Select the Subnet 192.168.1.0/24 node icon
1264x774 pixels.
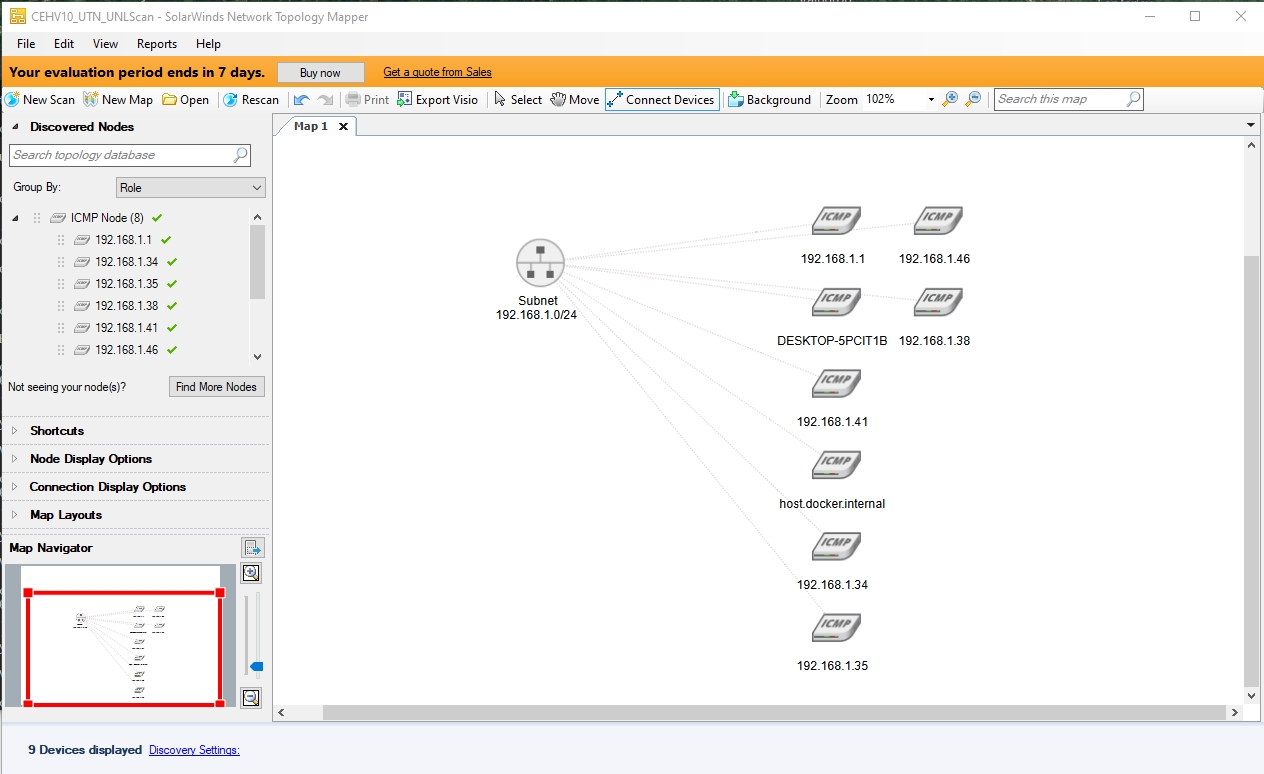[540, 264]
